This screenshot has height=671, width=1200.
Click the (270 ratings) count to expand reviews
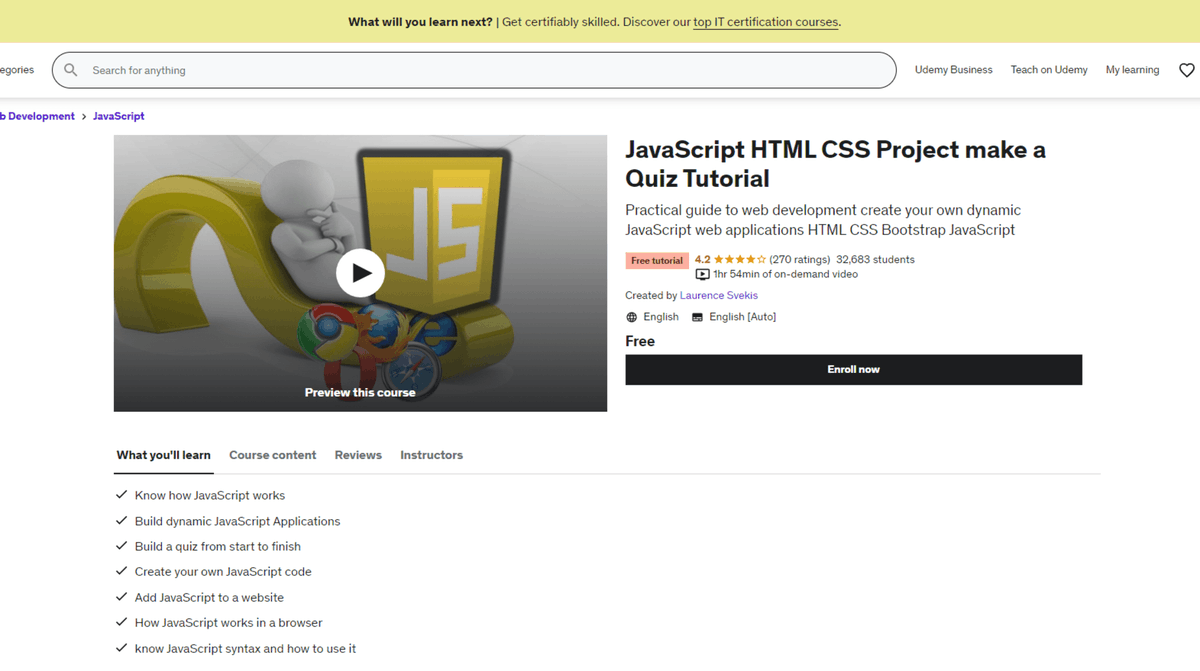[x=802, y=258]
